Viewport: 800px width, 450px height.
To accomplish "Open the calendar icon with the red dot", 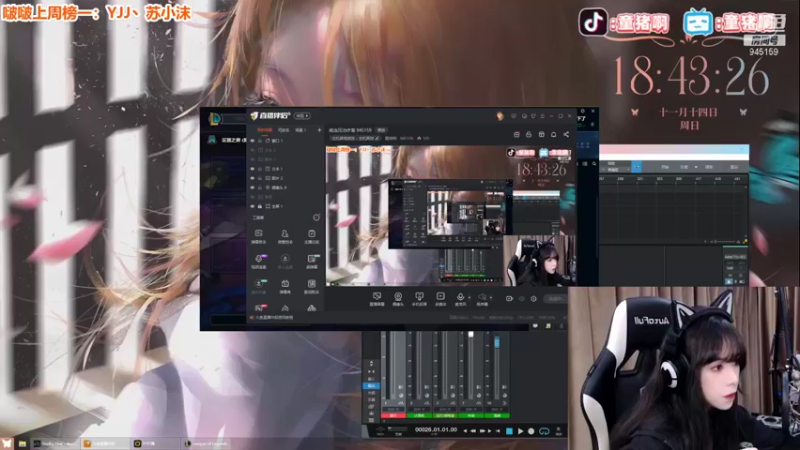I will (x=516, y=134).
